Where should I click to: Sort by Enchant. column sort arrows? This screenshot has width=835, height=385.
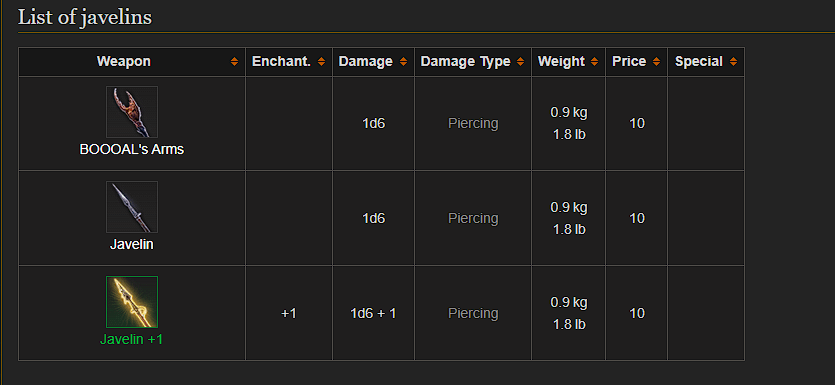tap(321, 62)
